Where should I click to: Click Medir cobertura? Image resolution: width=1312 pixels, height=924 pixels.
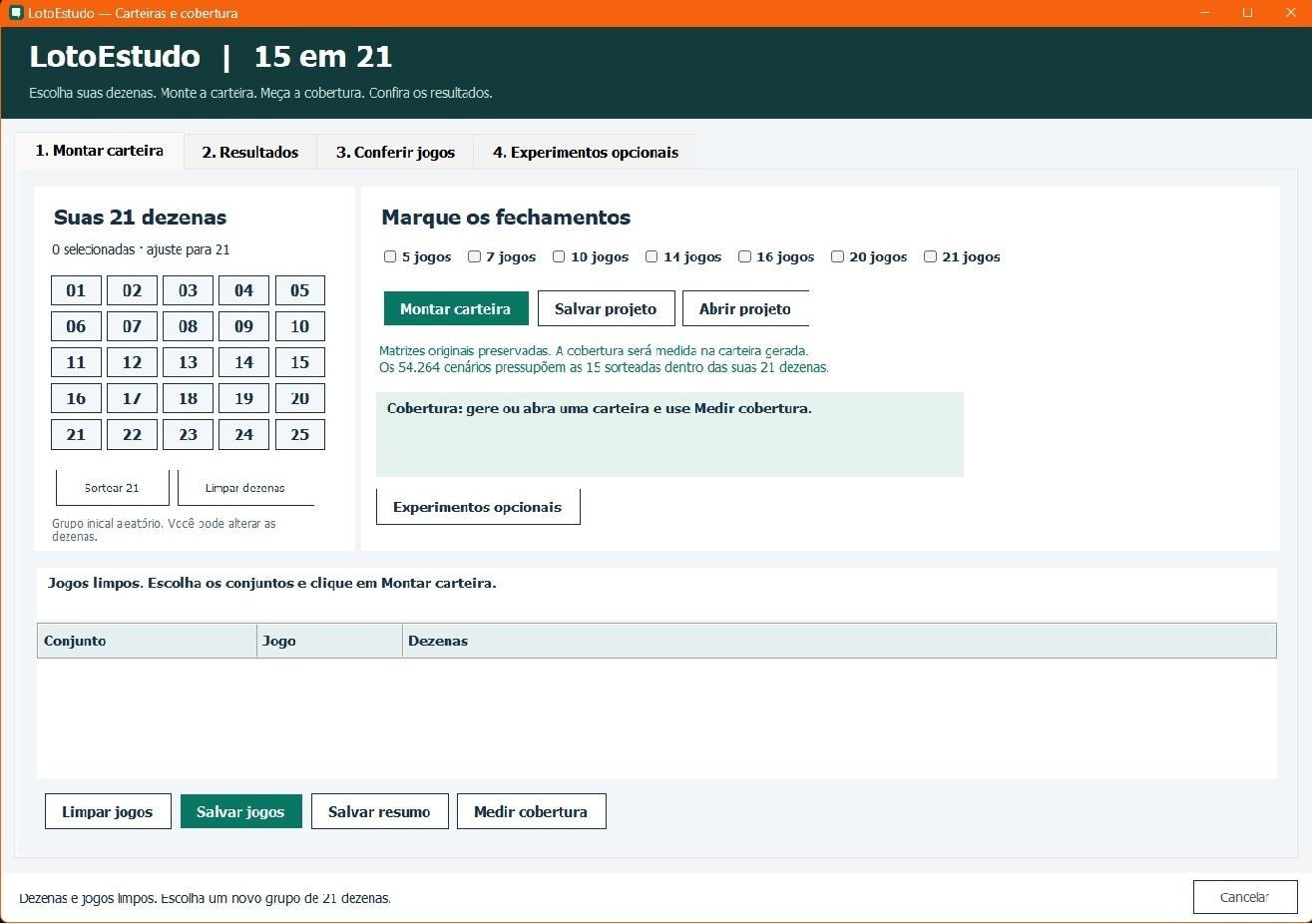(x=531, y=811)
